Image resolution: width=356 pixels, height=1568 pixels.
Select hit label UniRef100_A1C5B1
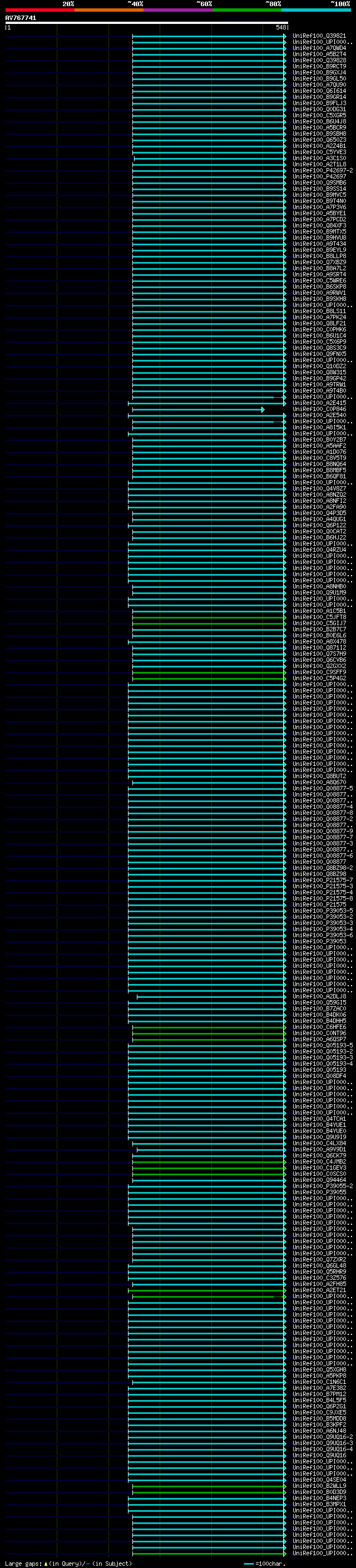click(x=319, y=611)
